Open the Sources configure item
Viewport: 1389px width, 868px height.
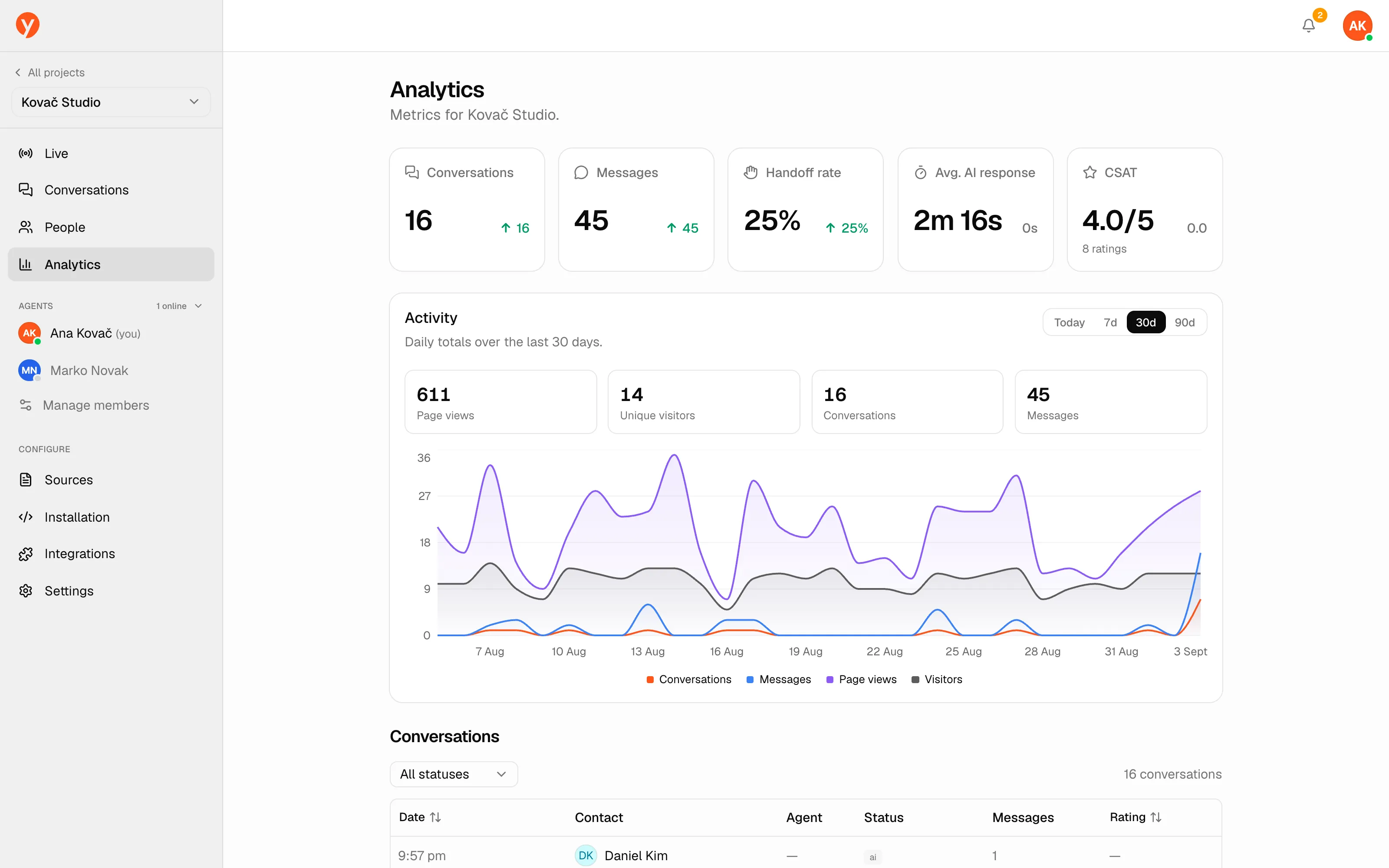point(111,479)
